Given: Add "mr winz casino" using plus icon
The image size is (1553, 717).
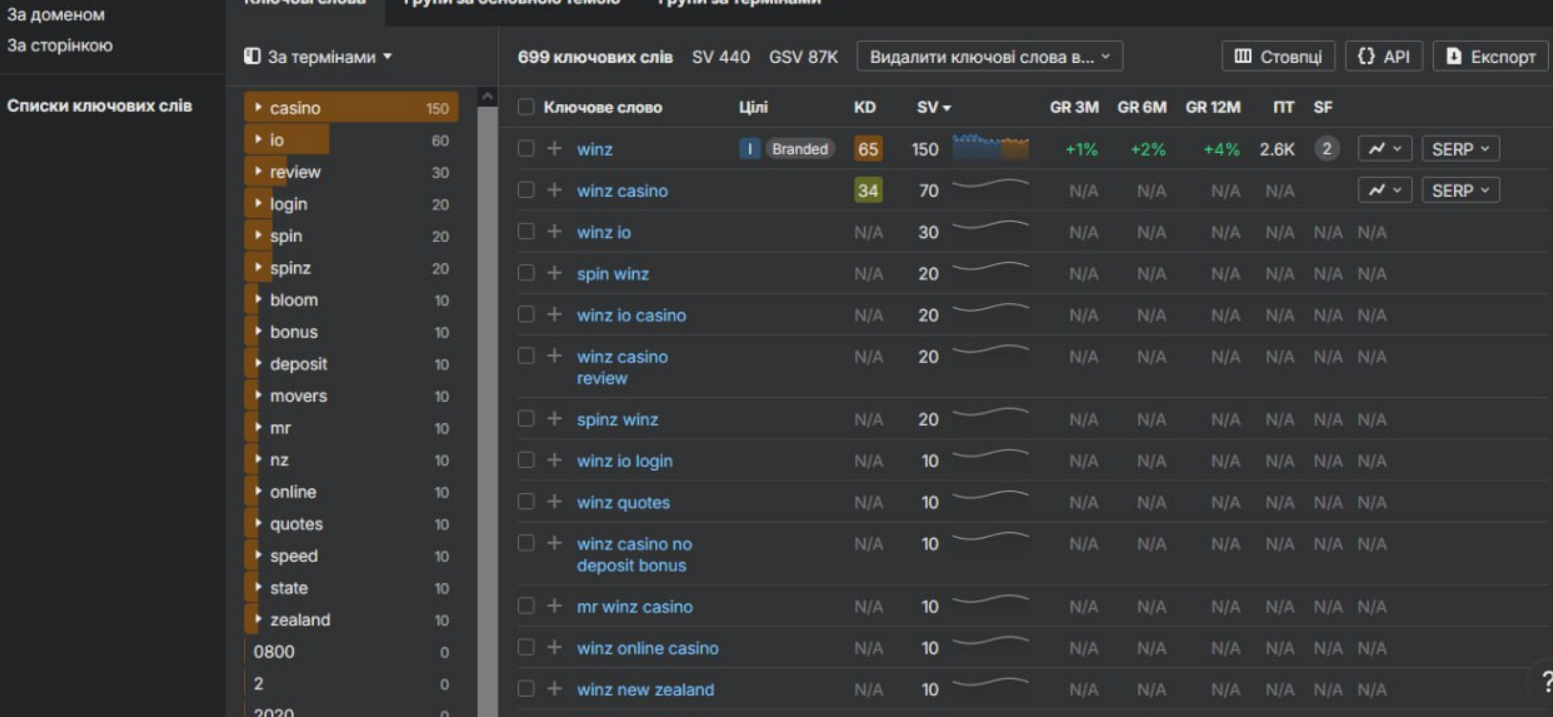Looking at the screenshot, I should 554,606.
